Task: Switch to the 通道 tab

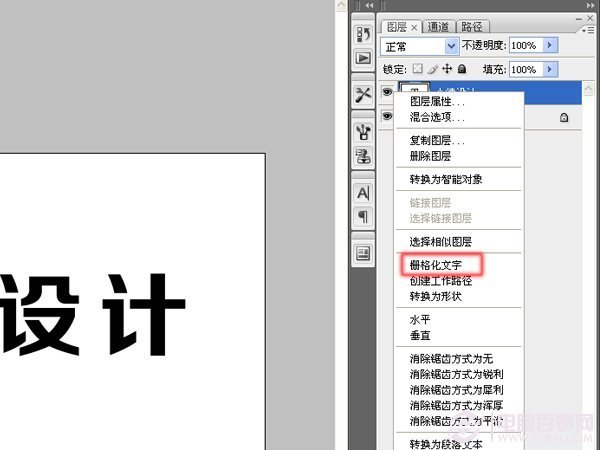Action: 438,27
